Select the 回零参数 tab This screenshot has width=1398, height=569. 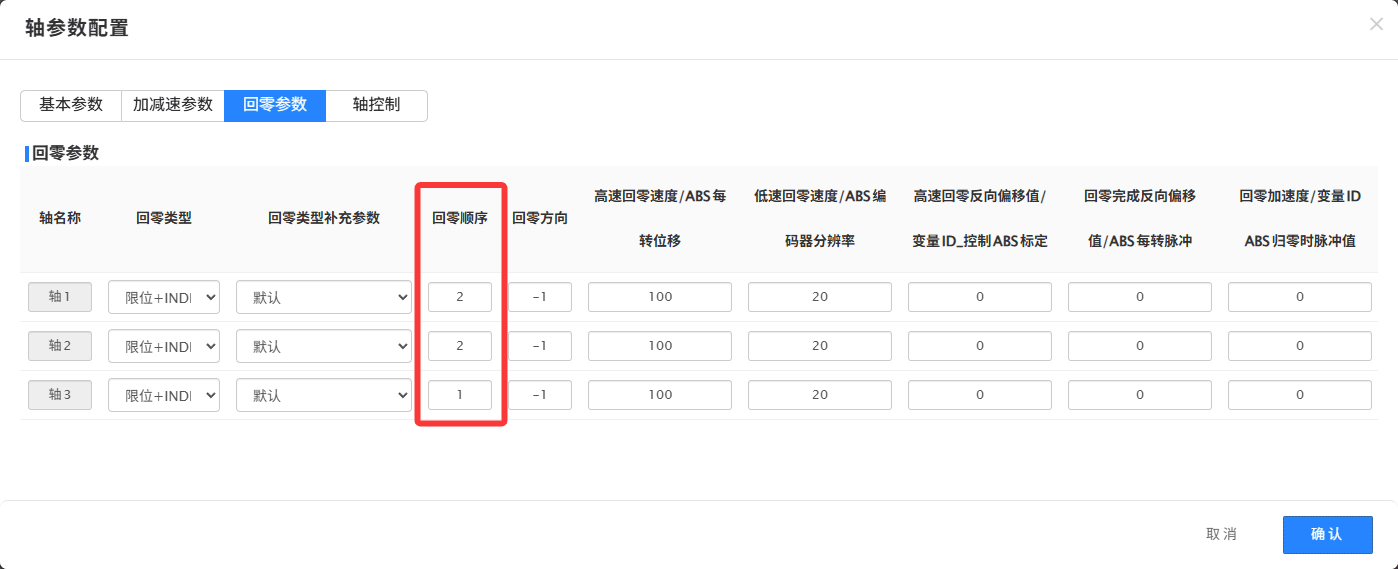tap(275, 105)
